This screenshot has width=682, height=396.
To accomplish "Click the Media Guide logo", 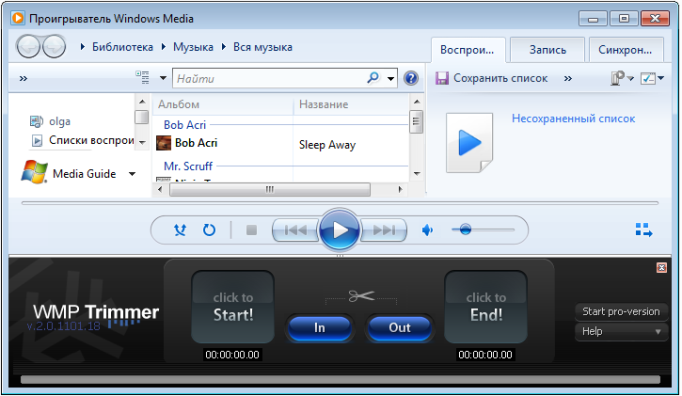I will (34, 172).
